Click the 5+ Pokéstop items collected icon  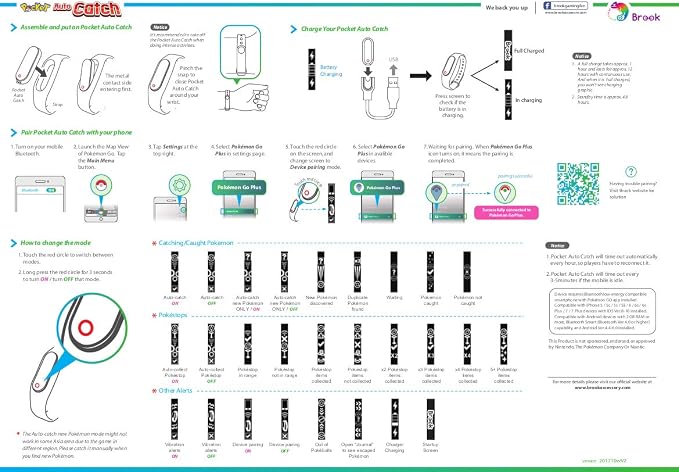tap(504, 344)
